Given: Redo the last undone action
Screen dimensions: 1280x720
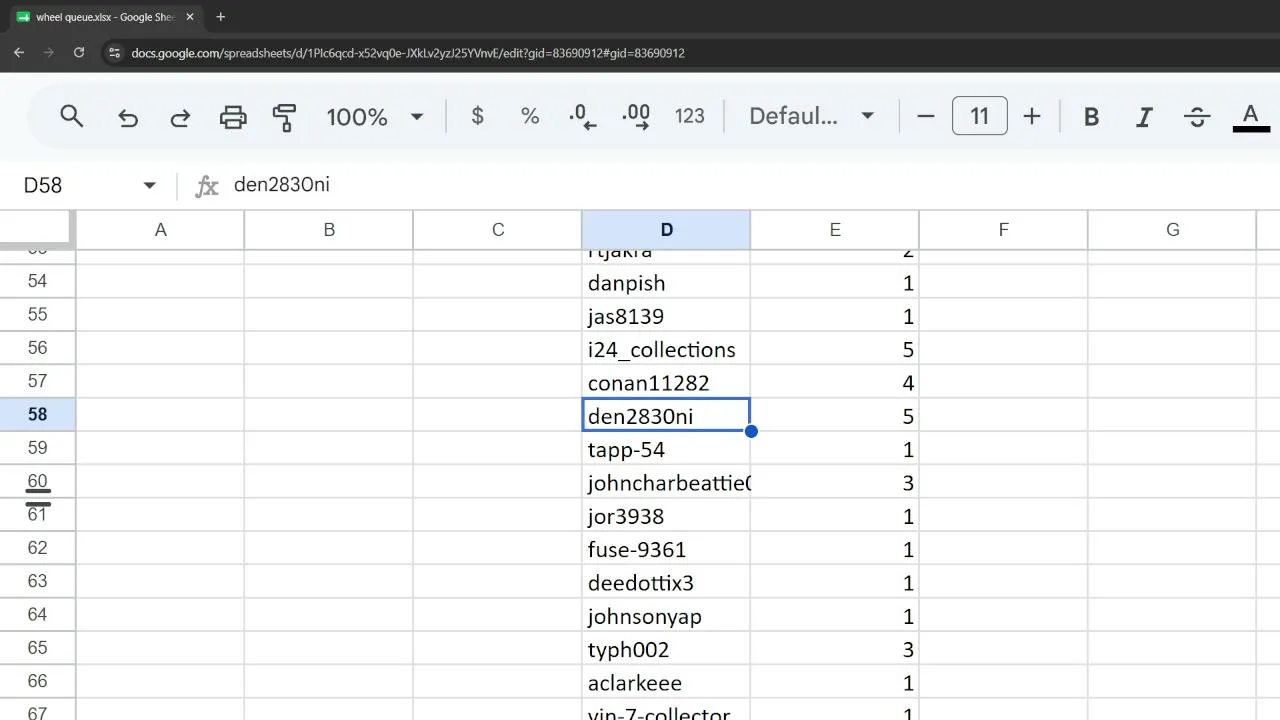Looking at the screenshot, I should point(180,117).
